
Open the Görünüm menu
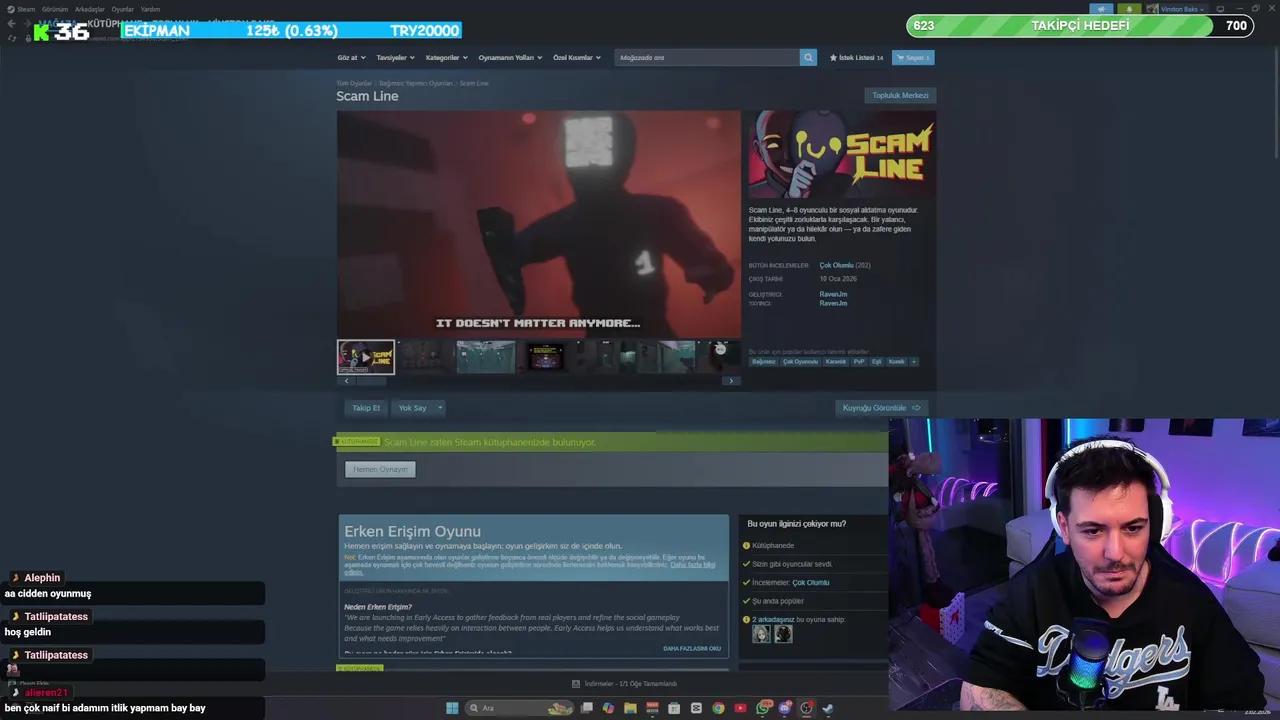tap(55, 9)
